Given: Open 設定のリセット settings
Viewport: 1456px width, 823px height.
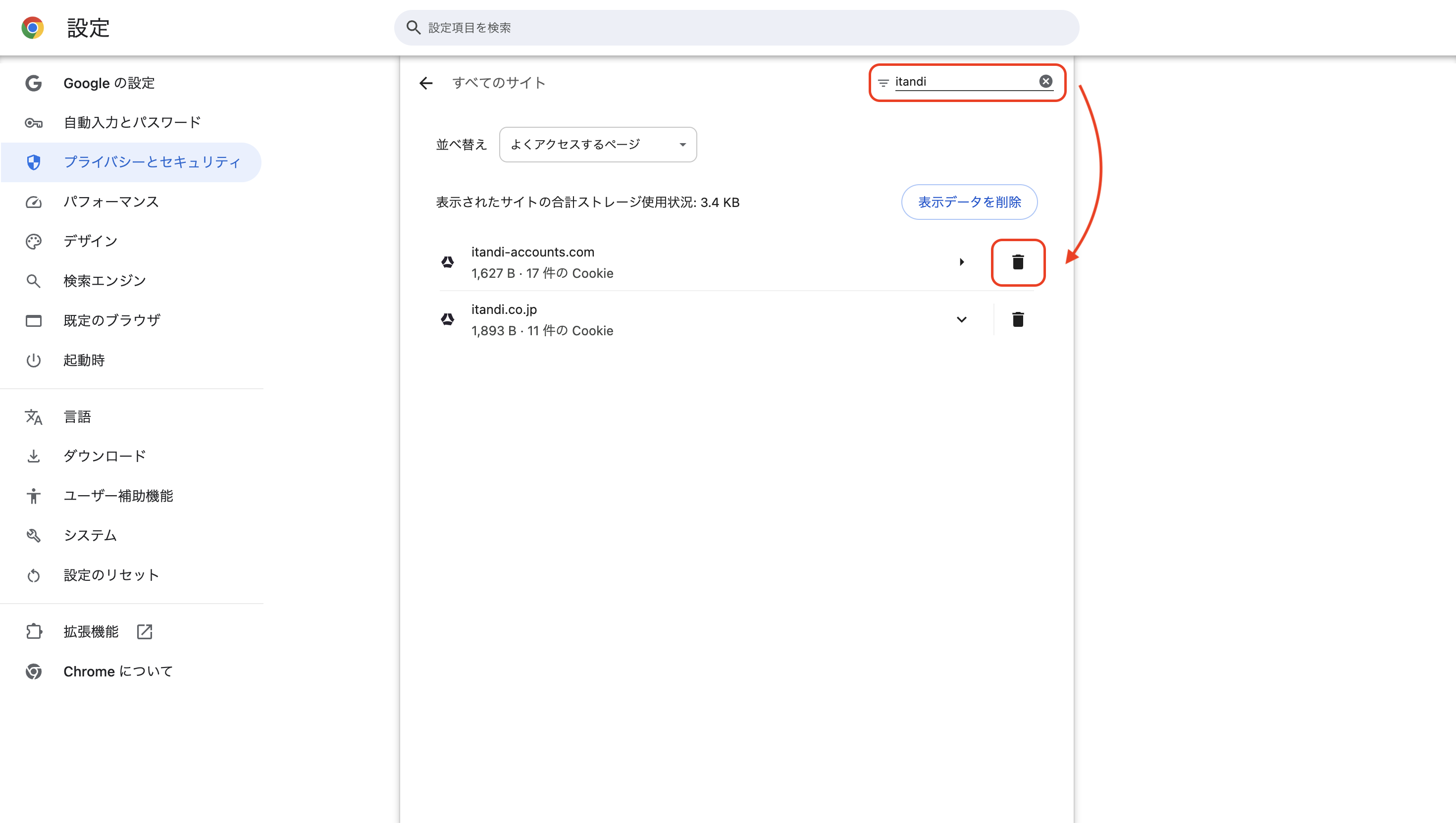Looking at the screenshot, I should click(131, 575).
